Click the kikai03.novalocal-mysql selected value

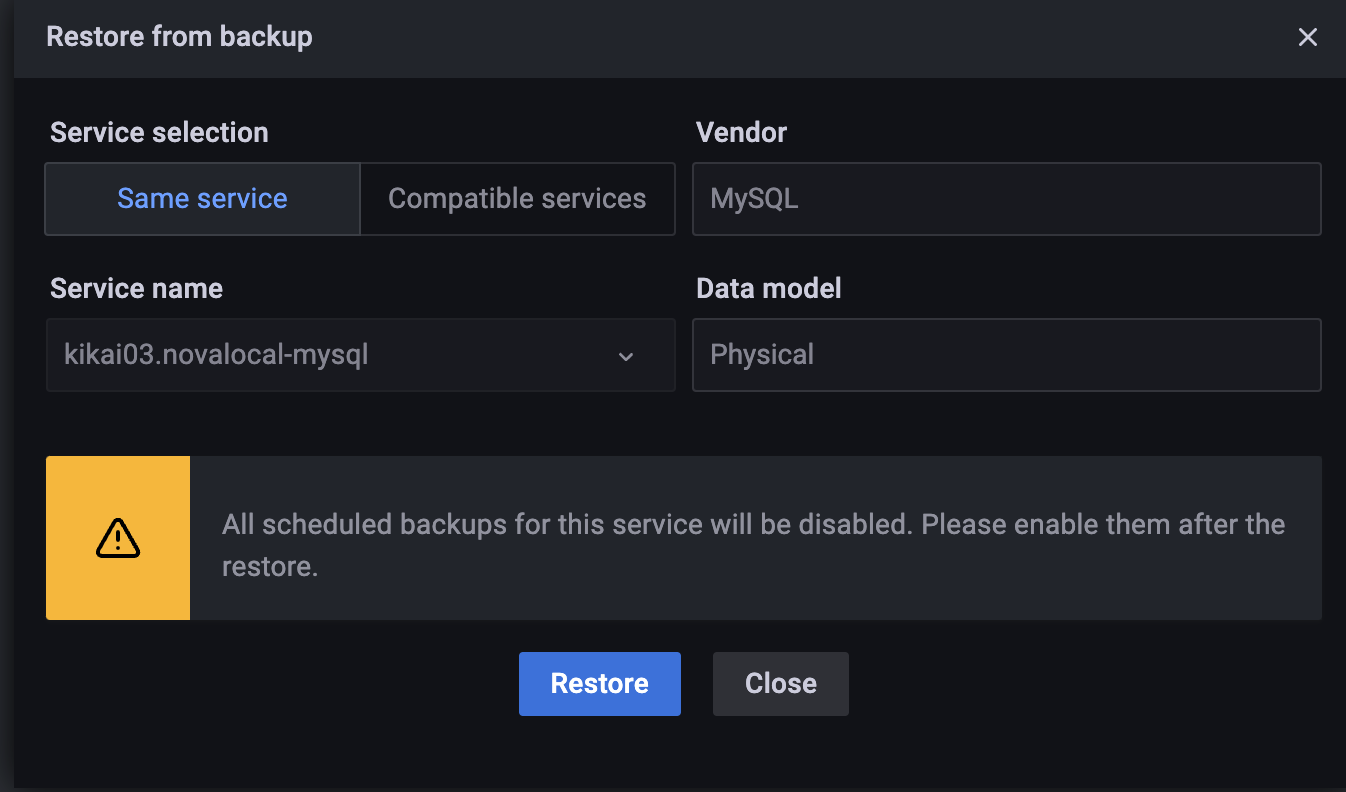pos(216,354)
